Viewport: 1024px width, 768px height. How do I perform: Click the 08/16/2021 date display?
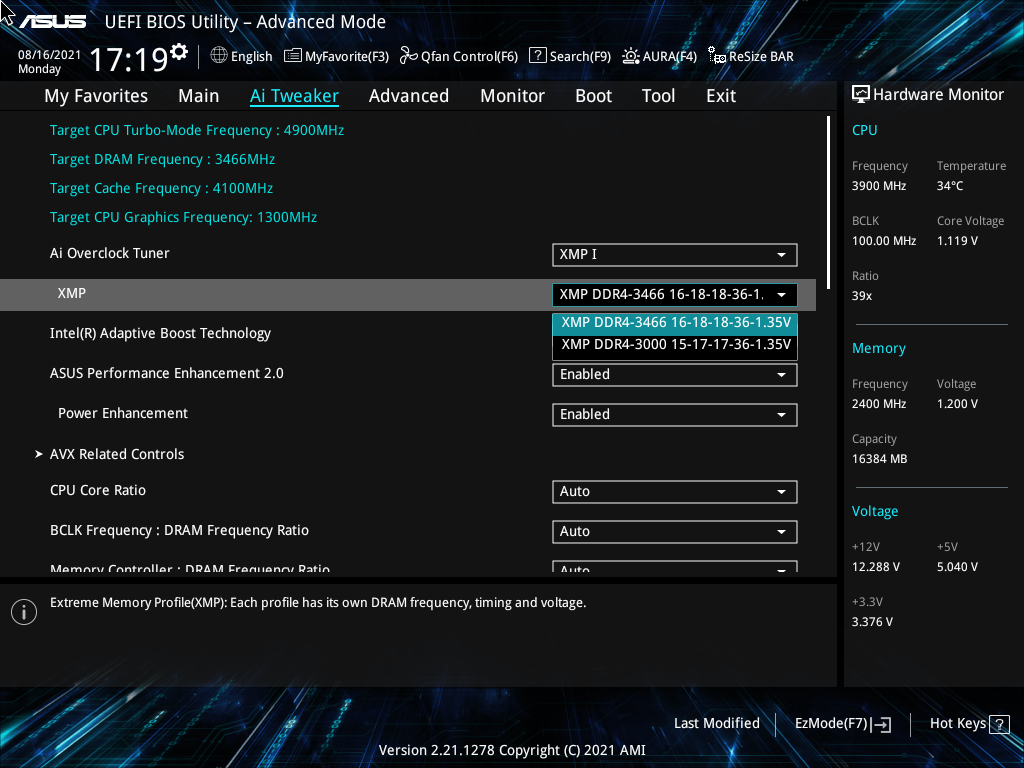coord(49,55)
